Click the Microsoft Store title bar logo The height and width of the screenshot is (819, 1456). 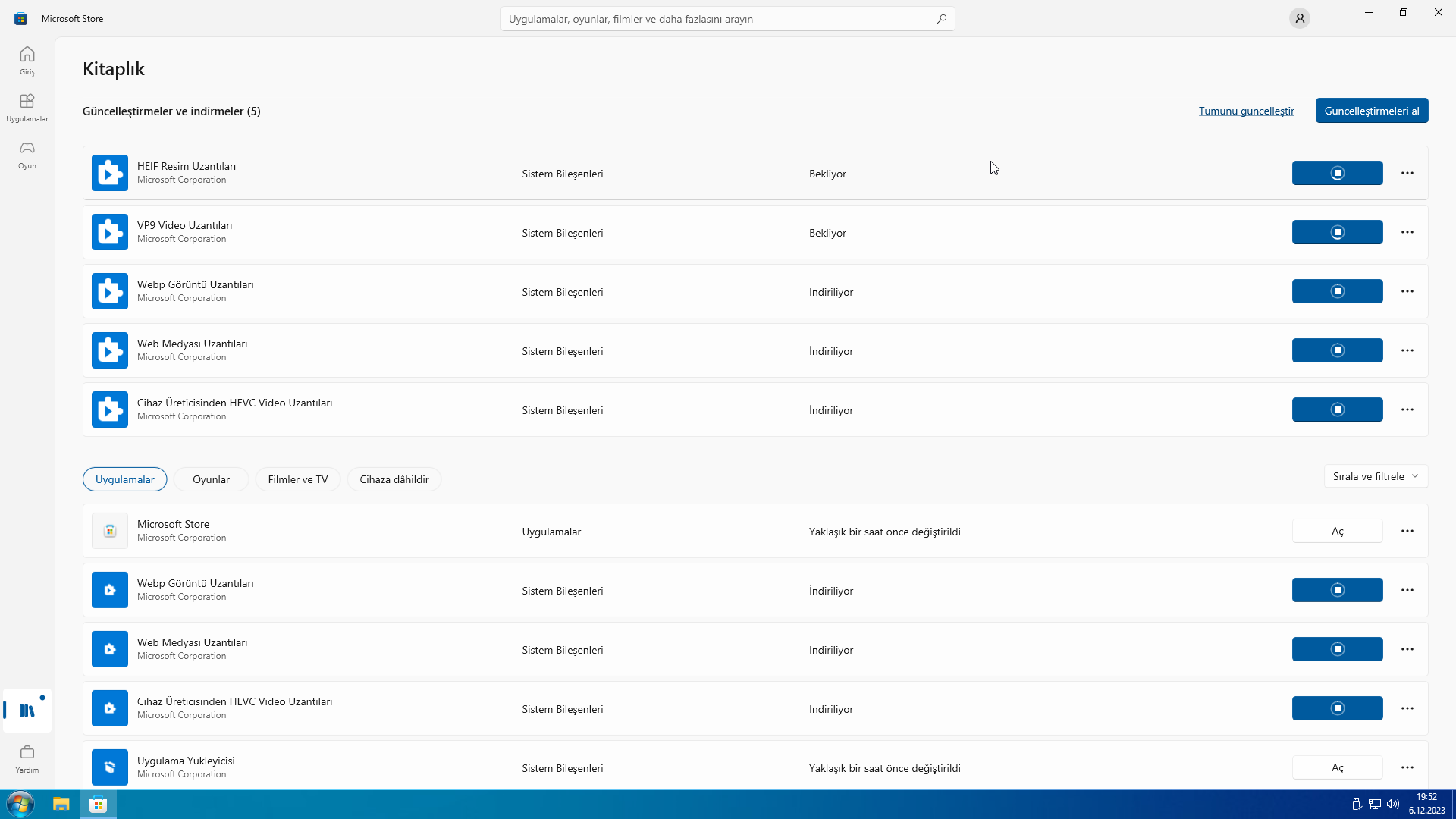click(20, 18)
